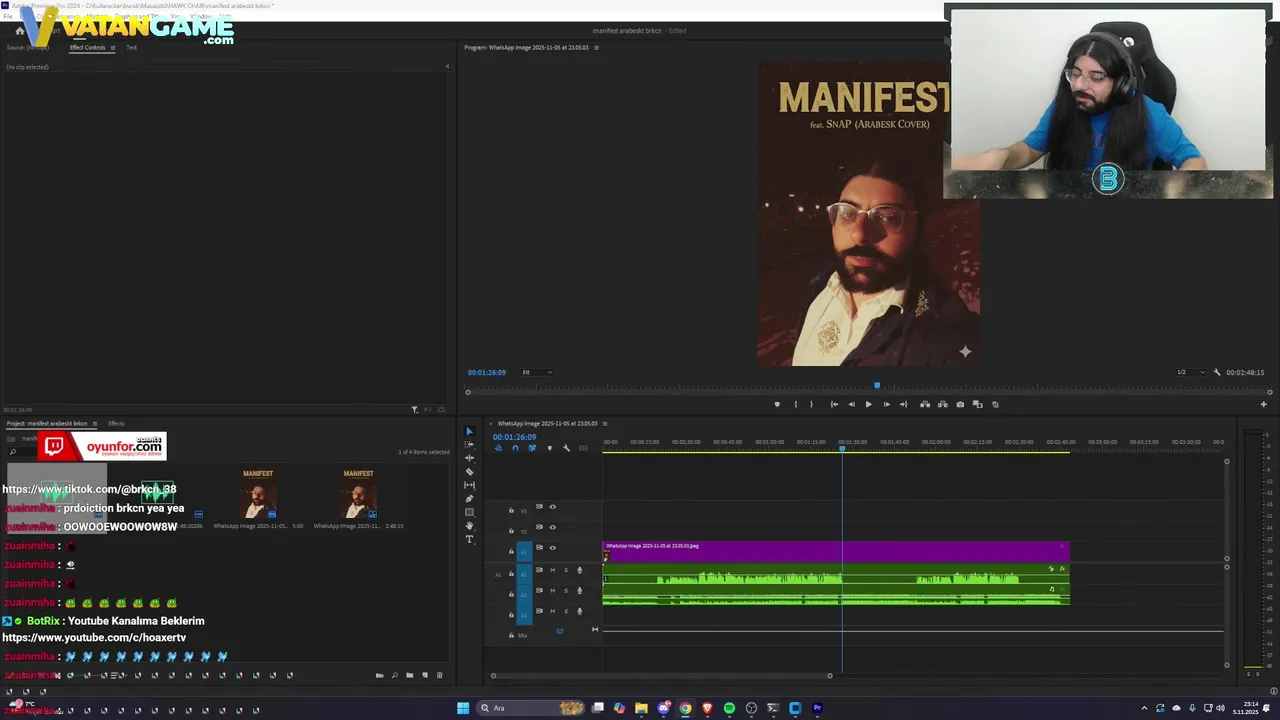Solo audio track A3
This screenshot has height=720, width=1280.
tap(565, 610)
